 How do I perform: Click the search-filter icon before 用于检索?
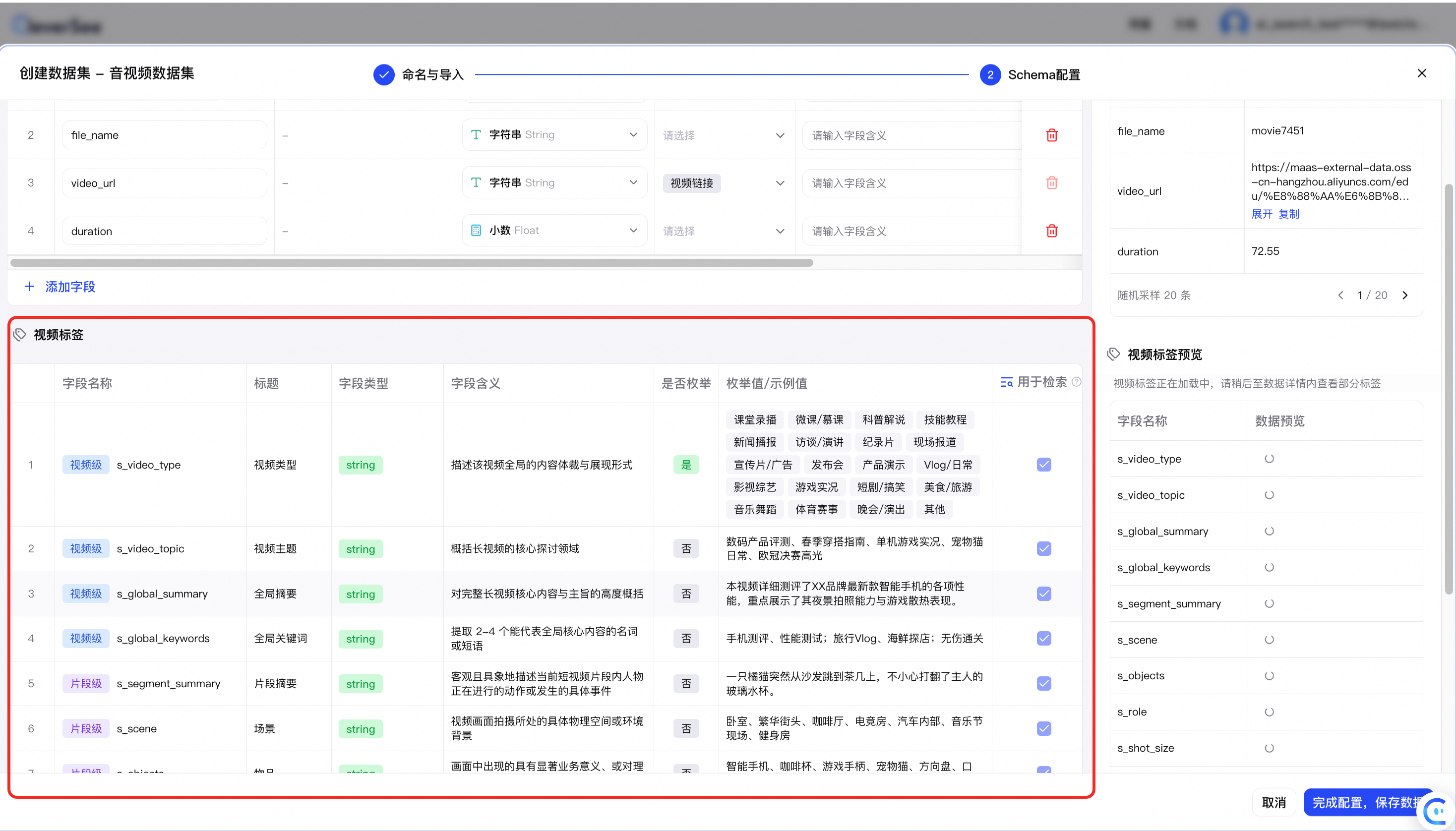(x=1007, y=382)
